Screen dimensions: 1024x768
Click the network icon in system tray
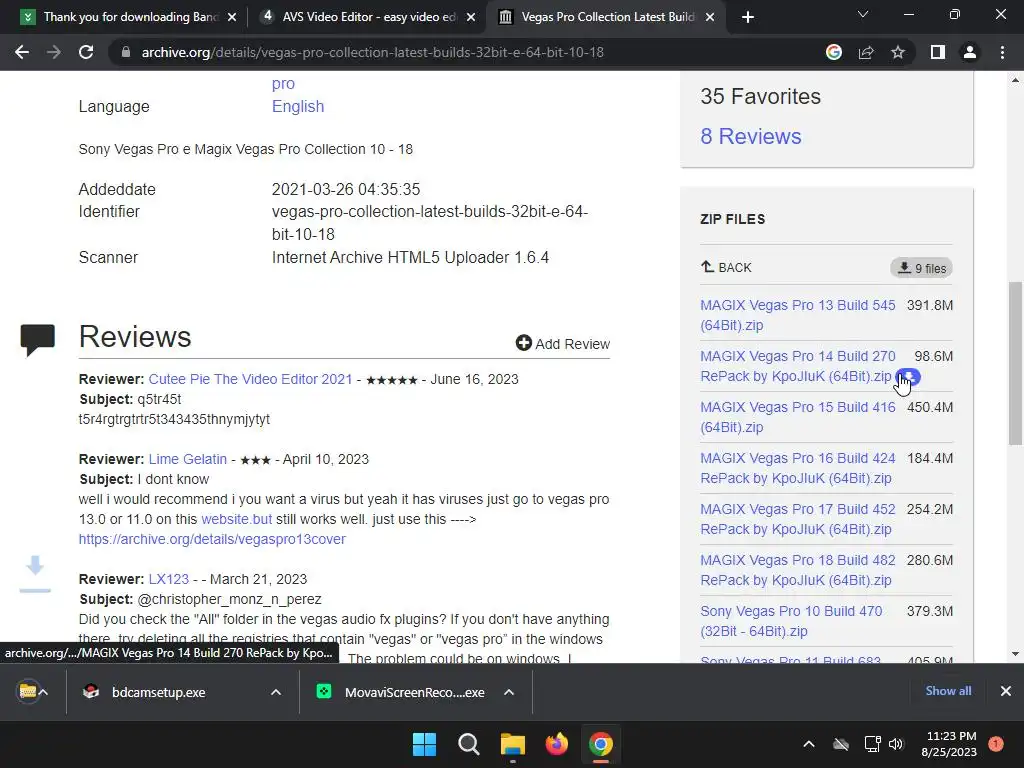tap(872, 744)
